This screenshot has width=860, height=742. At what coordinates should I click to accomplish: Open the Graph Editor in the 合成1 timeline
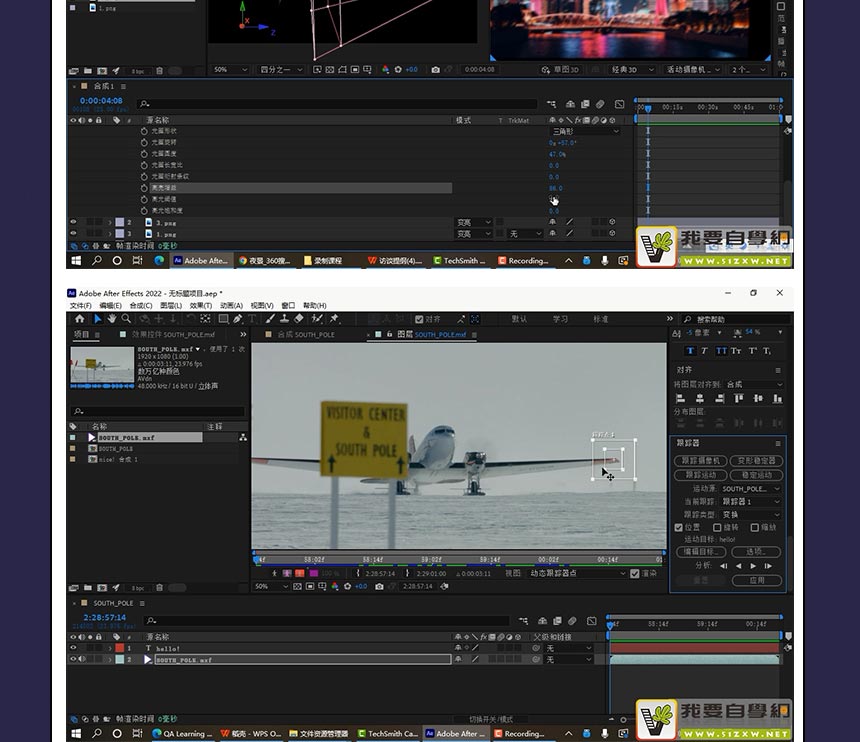point(619,104)
